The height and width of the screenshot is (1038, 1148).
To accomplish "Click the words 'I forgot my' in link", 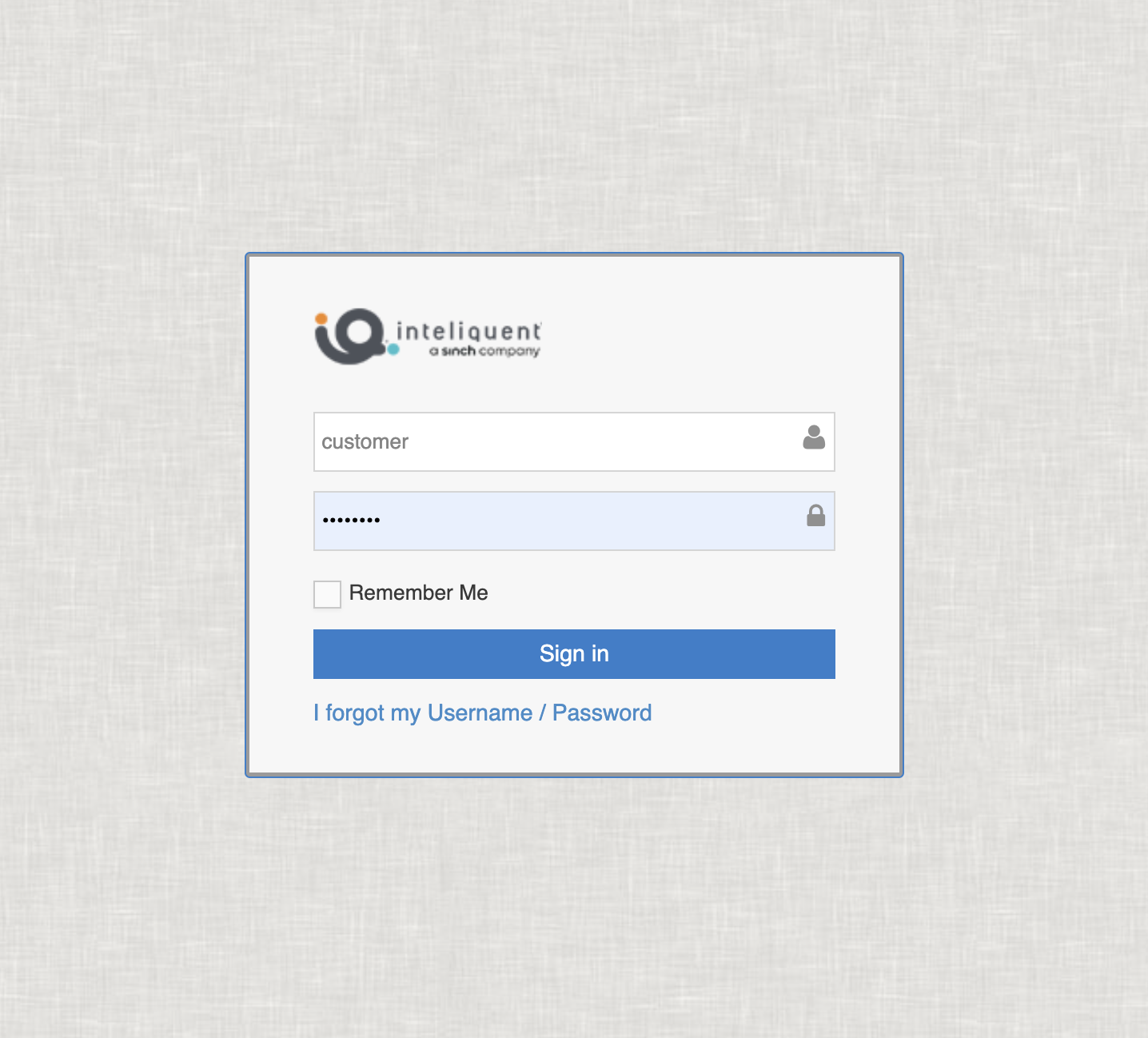I will point(367,713).
